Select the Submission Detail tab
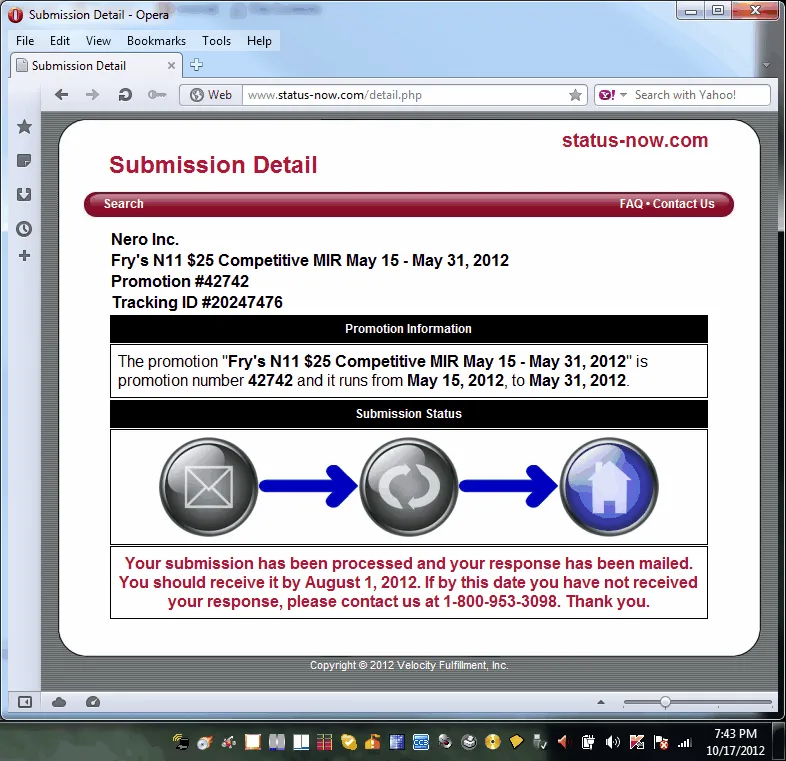 [95, 66]
